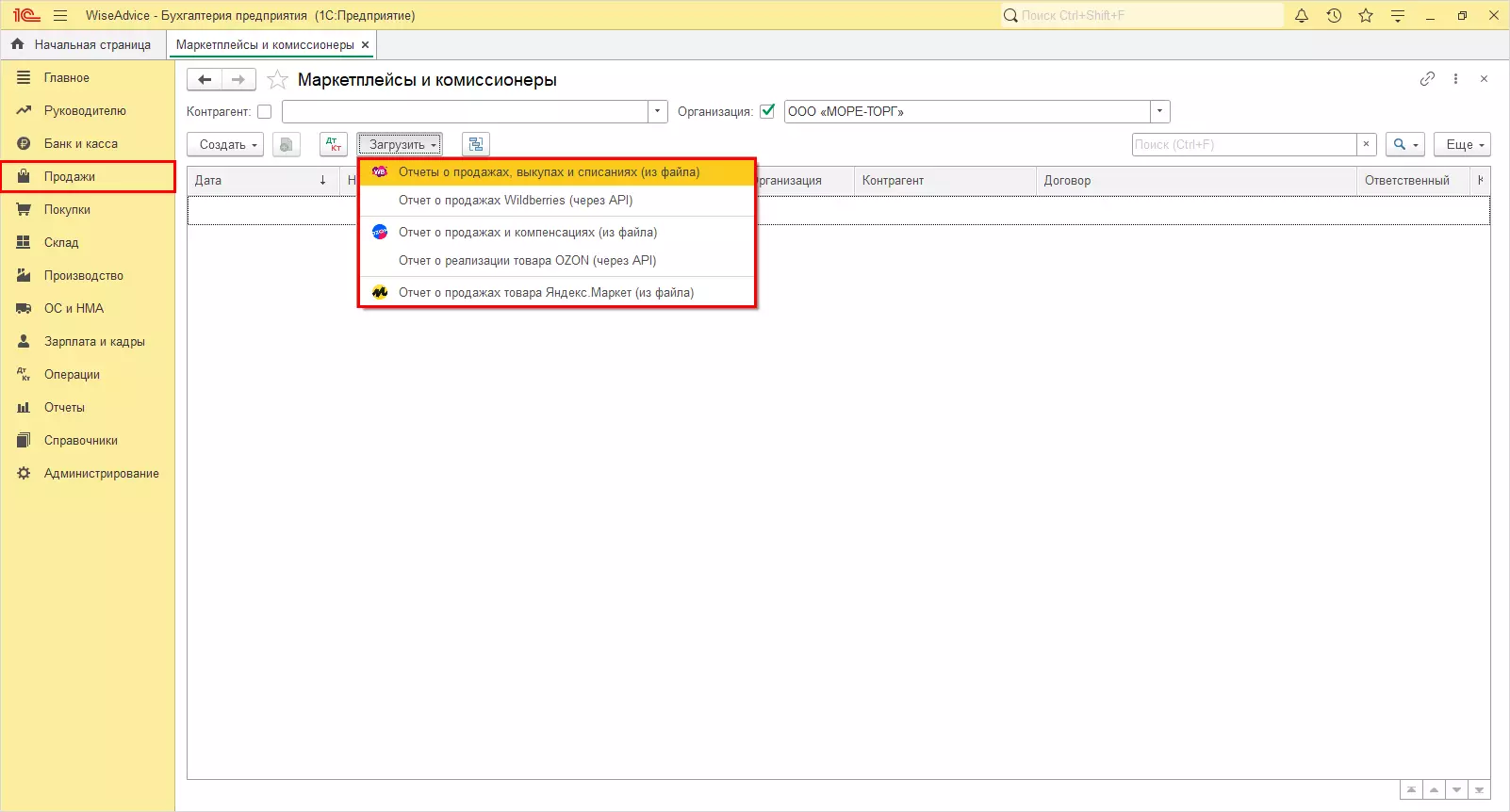Image resolution: width=1510 pixels, height=812 pixels.
Task: Sort by the Ответственный column header
Action: point(1414,180)
